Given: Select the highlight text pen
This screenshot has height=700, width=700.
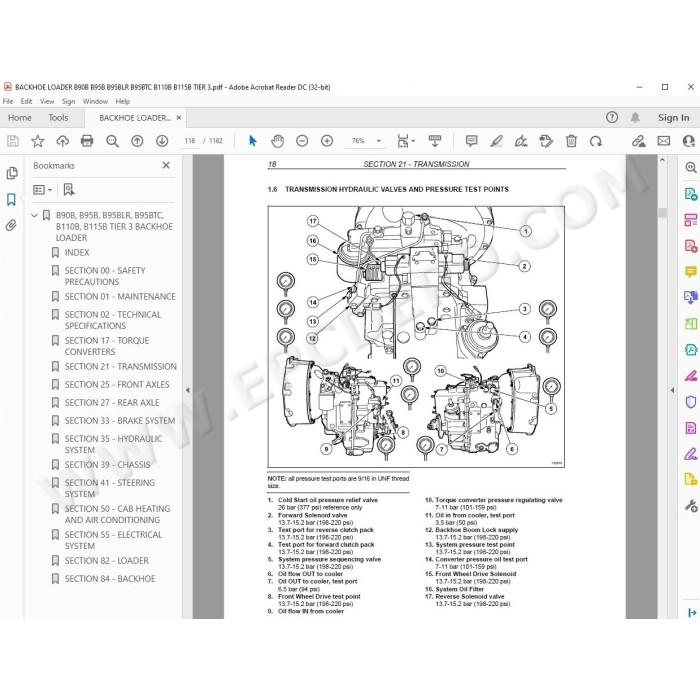Looking at the screenshot, I should tap(496, 141).
